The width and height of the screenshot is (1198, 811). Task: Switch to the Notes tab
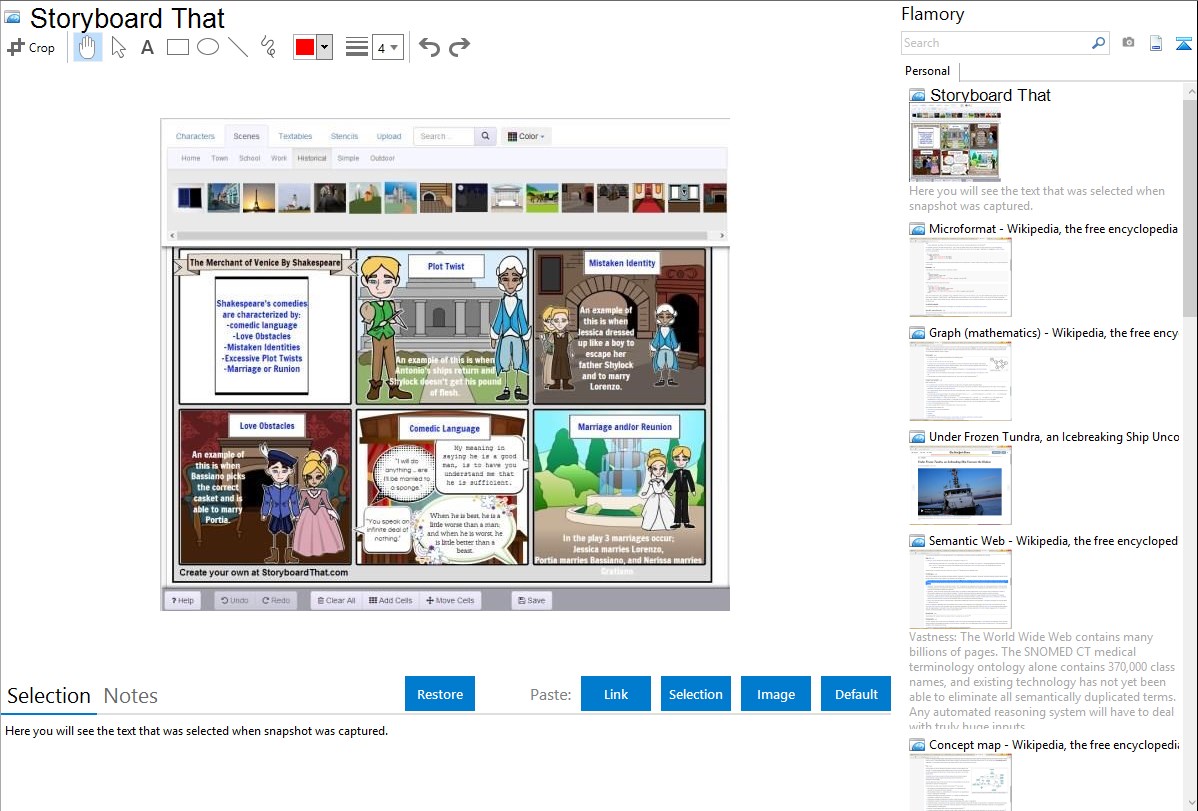tap(131, 696)
